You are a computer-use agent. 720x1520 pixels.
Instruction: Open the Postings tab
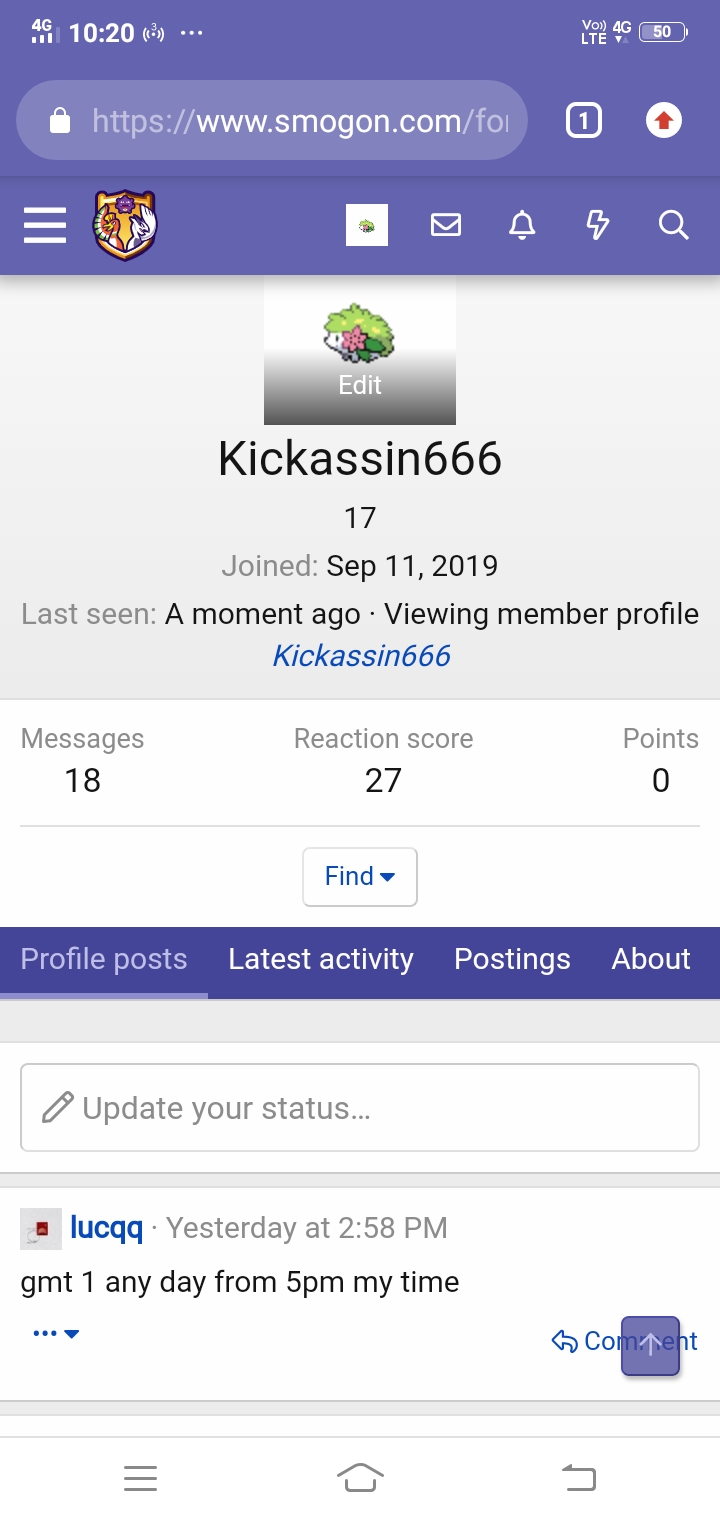click(512, 960)
